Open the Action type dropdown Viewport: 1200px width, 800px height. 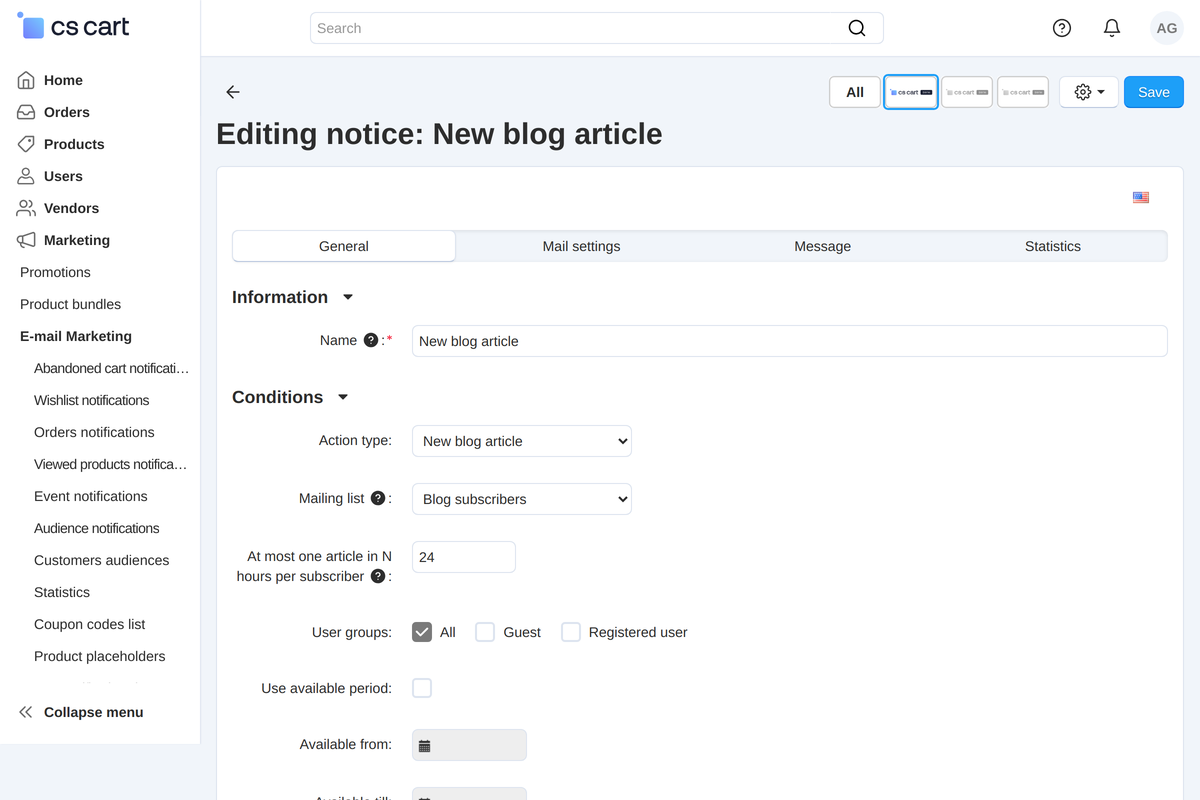(522, 441)
